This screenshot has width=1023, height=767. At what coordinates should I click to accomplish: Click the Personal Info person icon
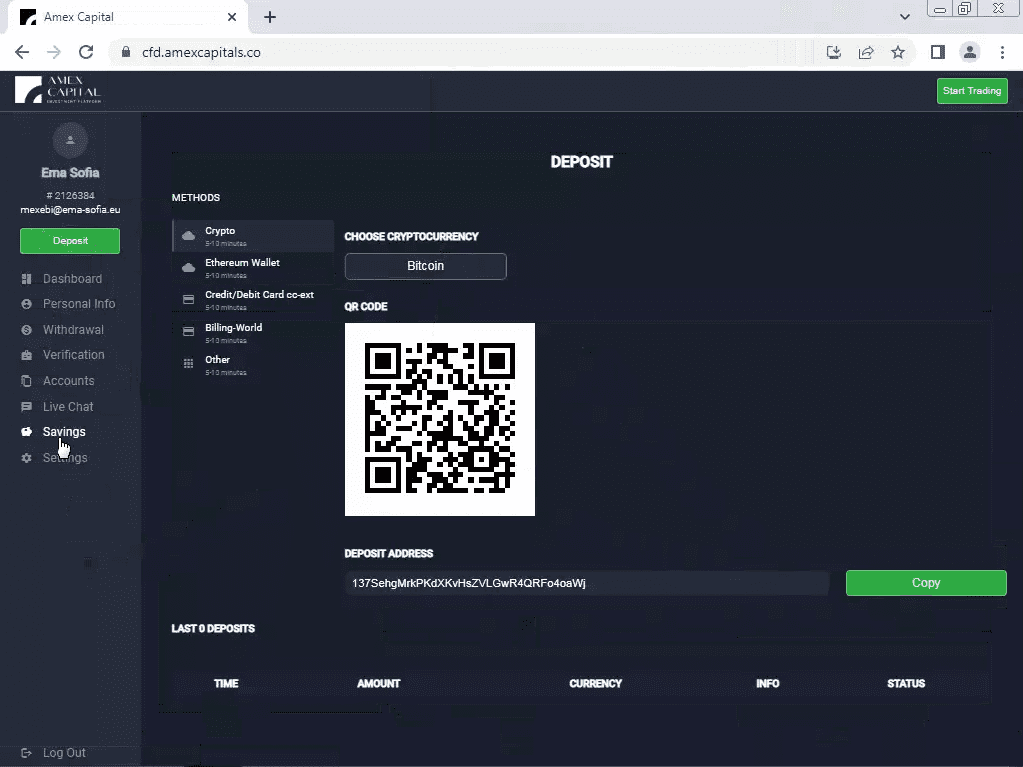tap(27, 304)
